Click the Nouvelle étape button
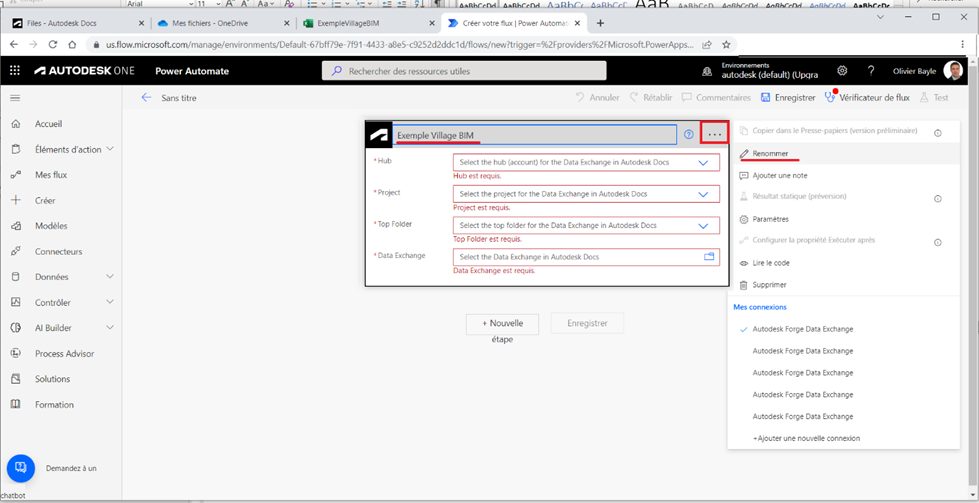The image size is (979, 503). click(503, 323)
